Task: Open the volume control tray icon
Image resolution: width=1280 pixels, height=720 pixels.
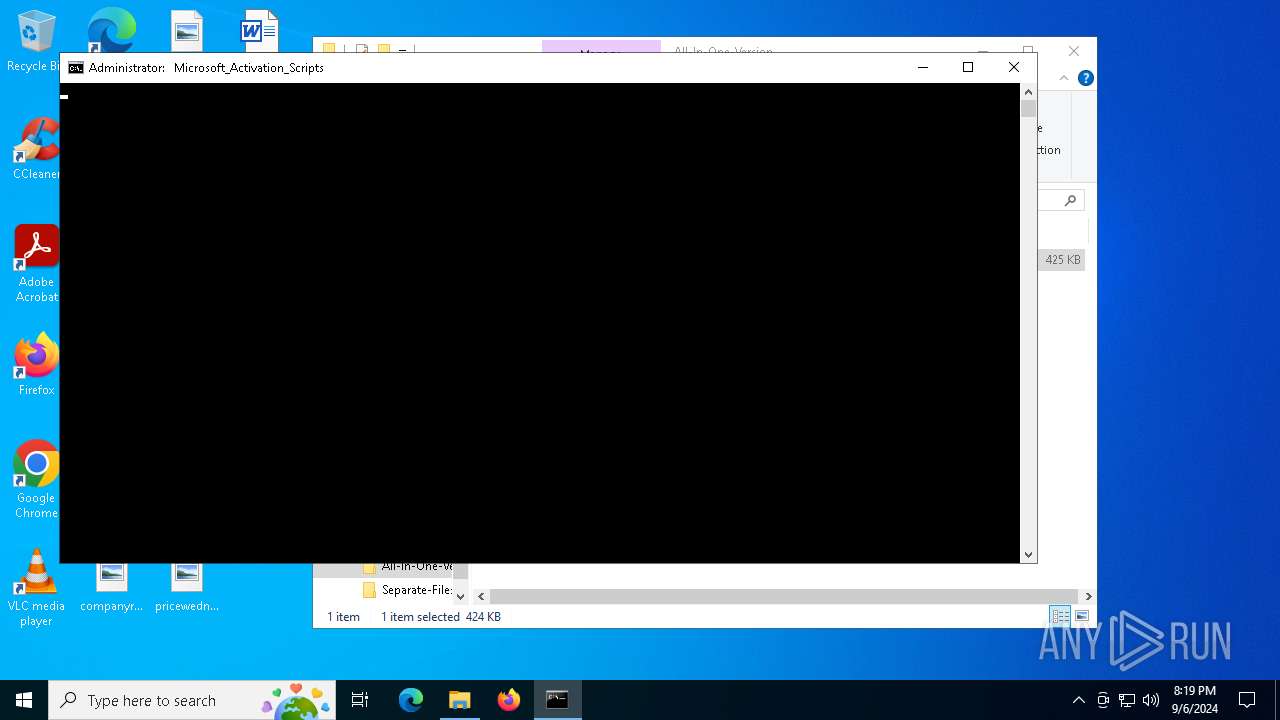Action: tap(1151, 700)
